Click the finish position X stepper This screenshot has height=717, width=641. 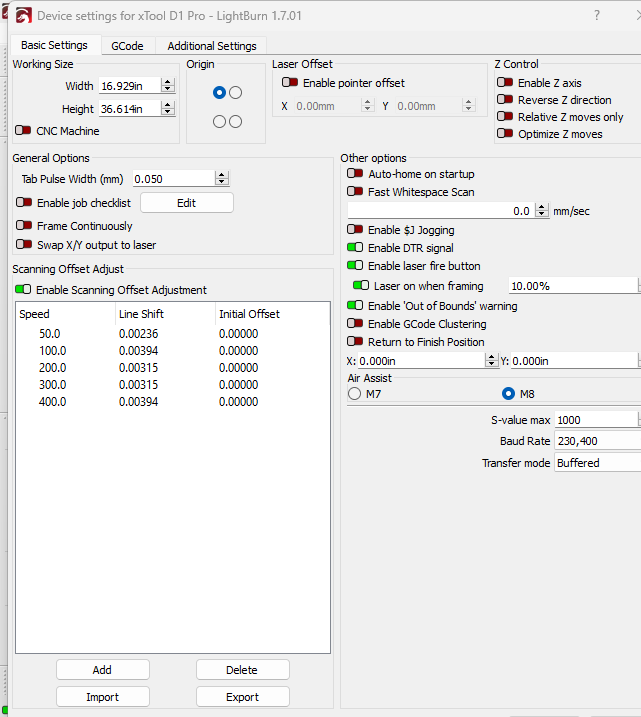(x=491, y=360)
